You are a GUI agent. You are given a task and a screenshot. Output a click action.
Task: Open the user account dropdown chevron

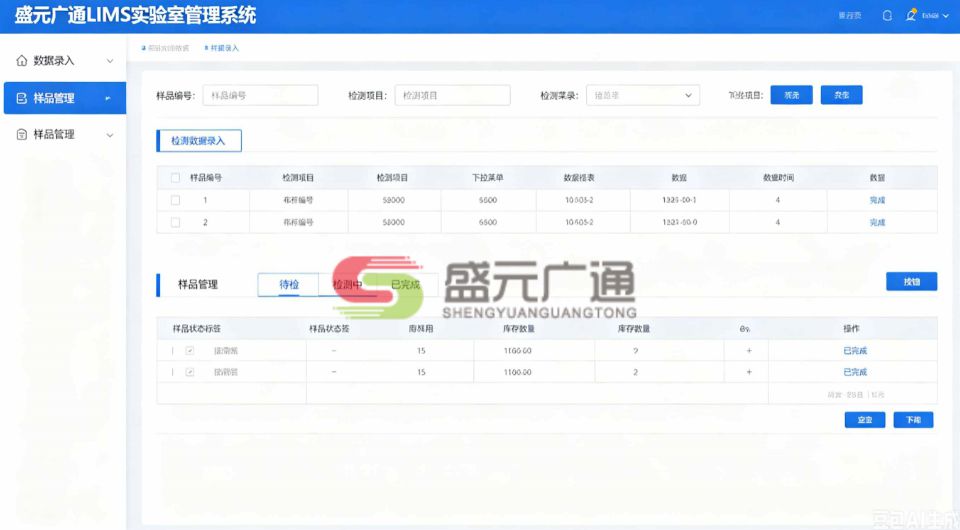pos(946,16)
